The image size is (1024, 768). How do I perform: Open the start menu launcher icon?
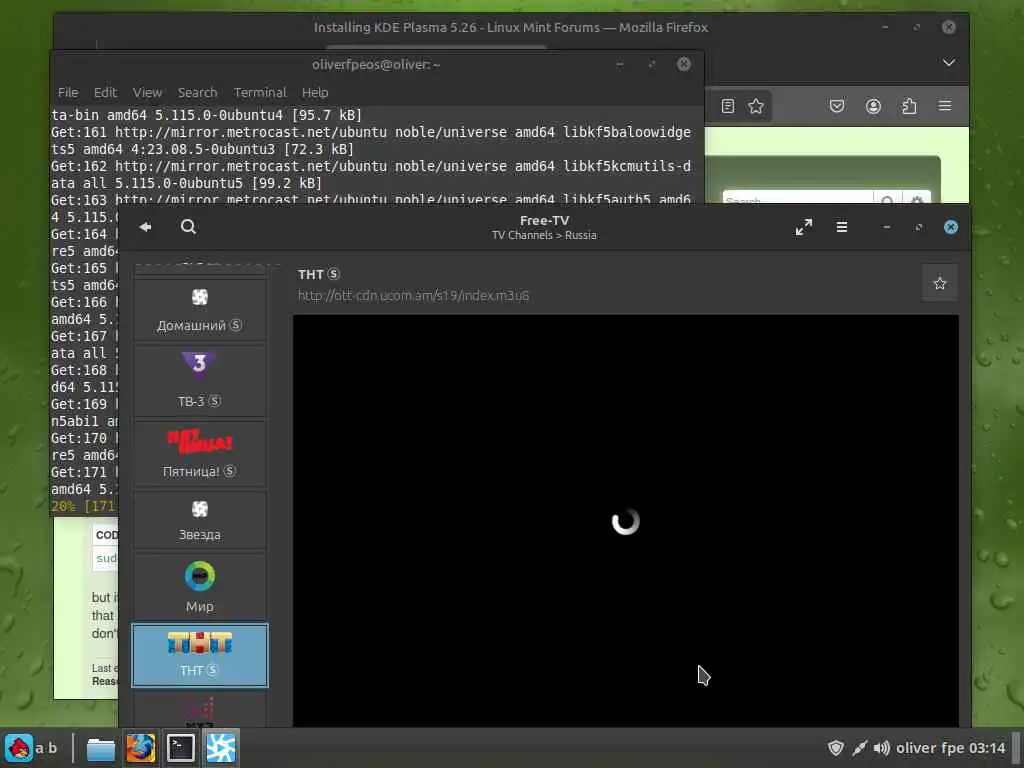19,748
